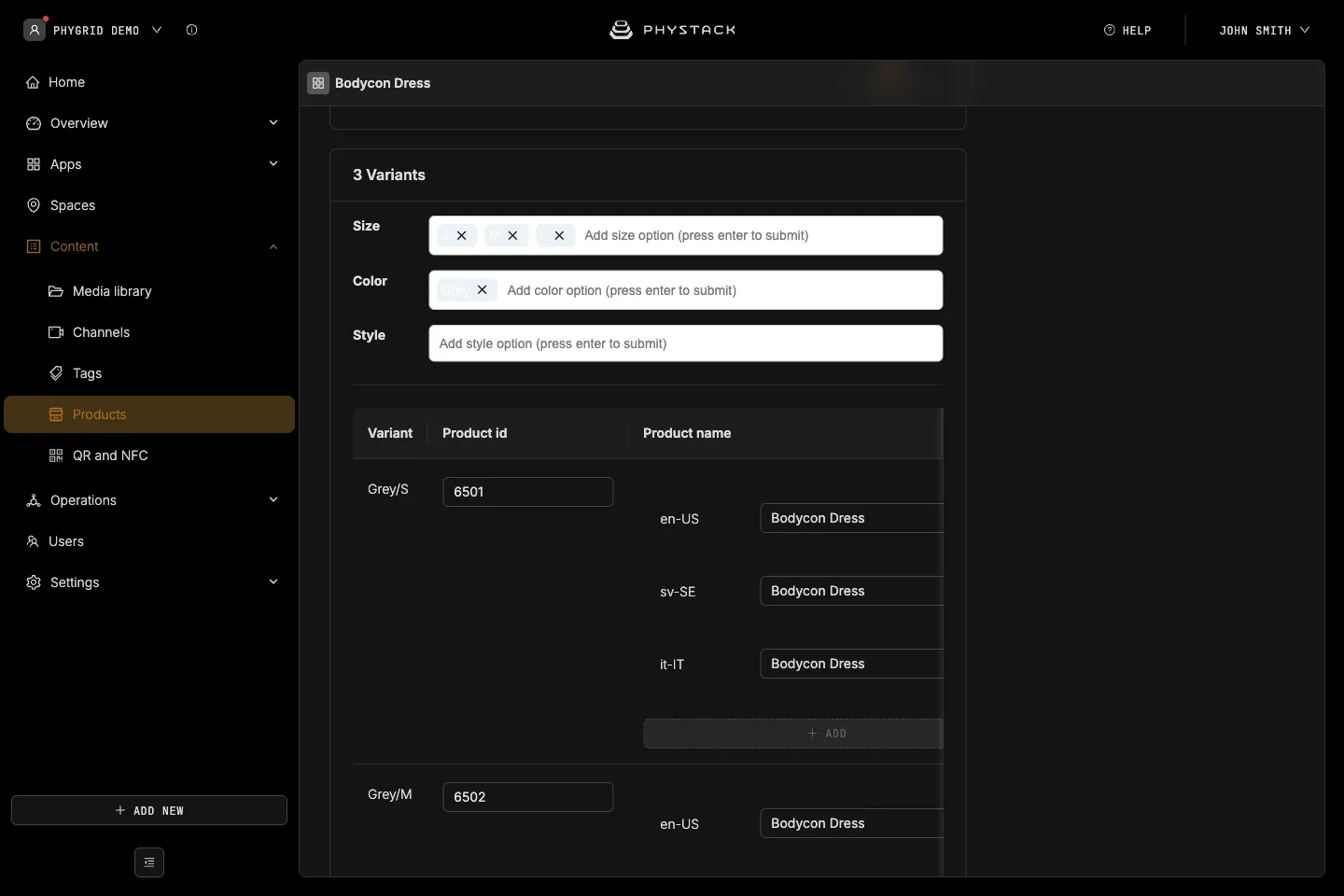Click the Media library folder icon
The height and width of the screenshot is (896, 1344).
pos(56,291)
